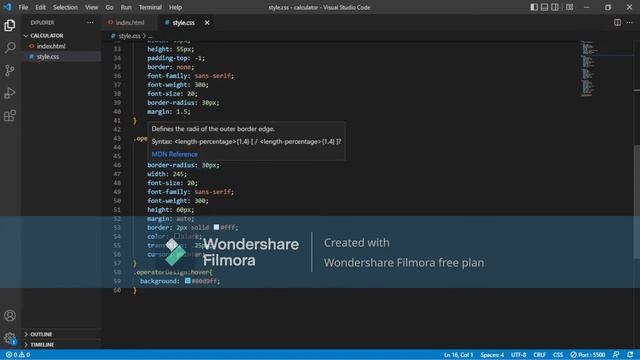The image size is (640, 360).
Task: Change line ending via CRLF status item
Action: (539, 355)
